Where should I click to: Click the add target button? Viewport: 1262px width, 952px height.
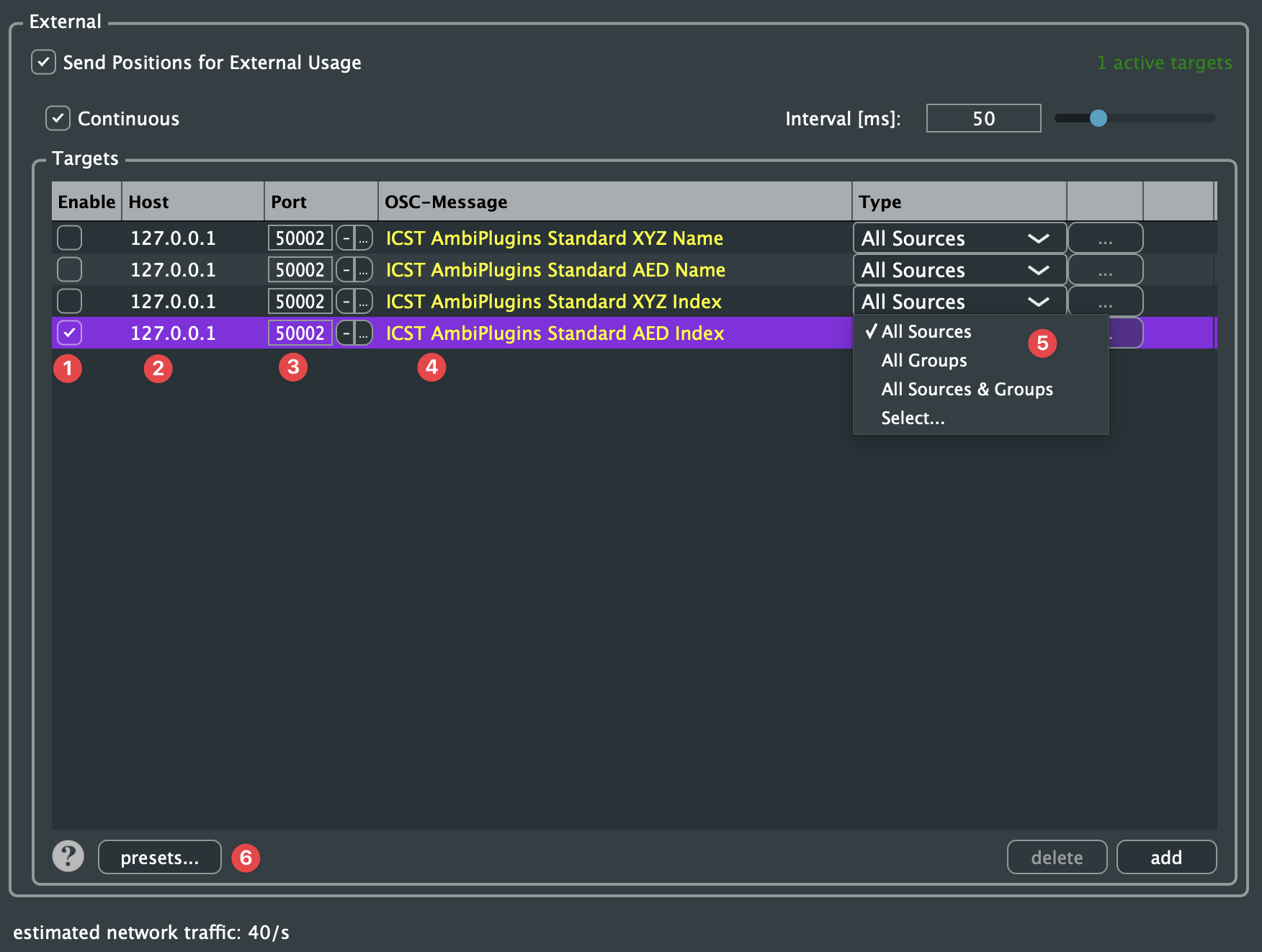(1166, 857)
